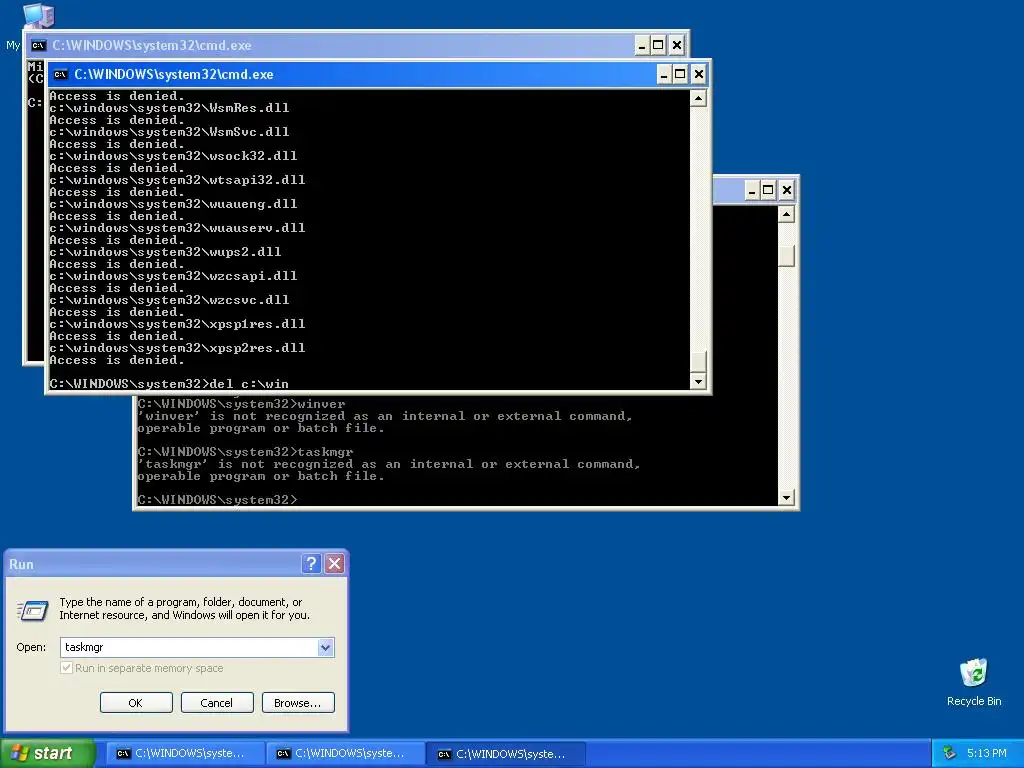1024x768 pixels.
Task: Click the line c:\windows\system32\WsmRes.dll
Action: (169, 108)
